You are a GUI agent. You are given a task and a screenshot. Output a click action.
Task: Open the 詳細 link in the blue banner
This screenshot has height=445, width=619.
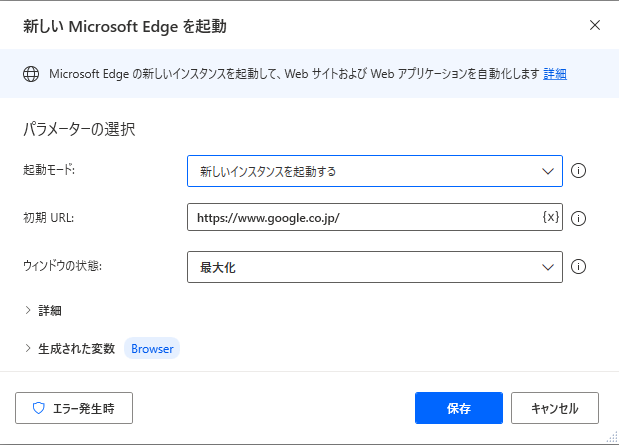pos(555,74)
